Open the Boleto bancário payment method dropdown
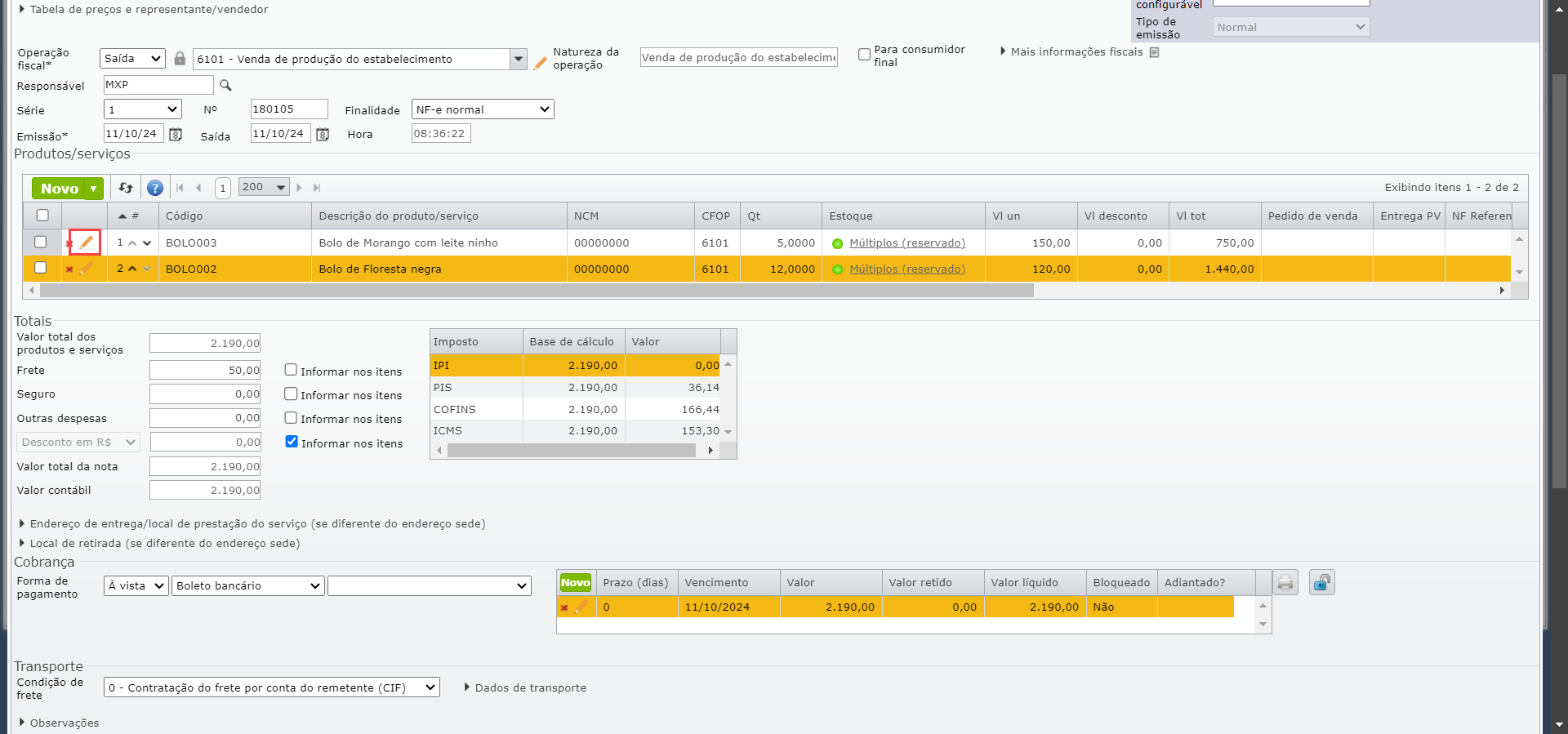The height and width of the screenshot is (734, 1568). pyautogui.click(x=248, y=585)
